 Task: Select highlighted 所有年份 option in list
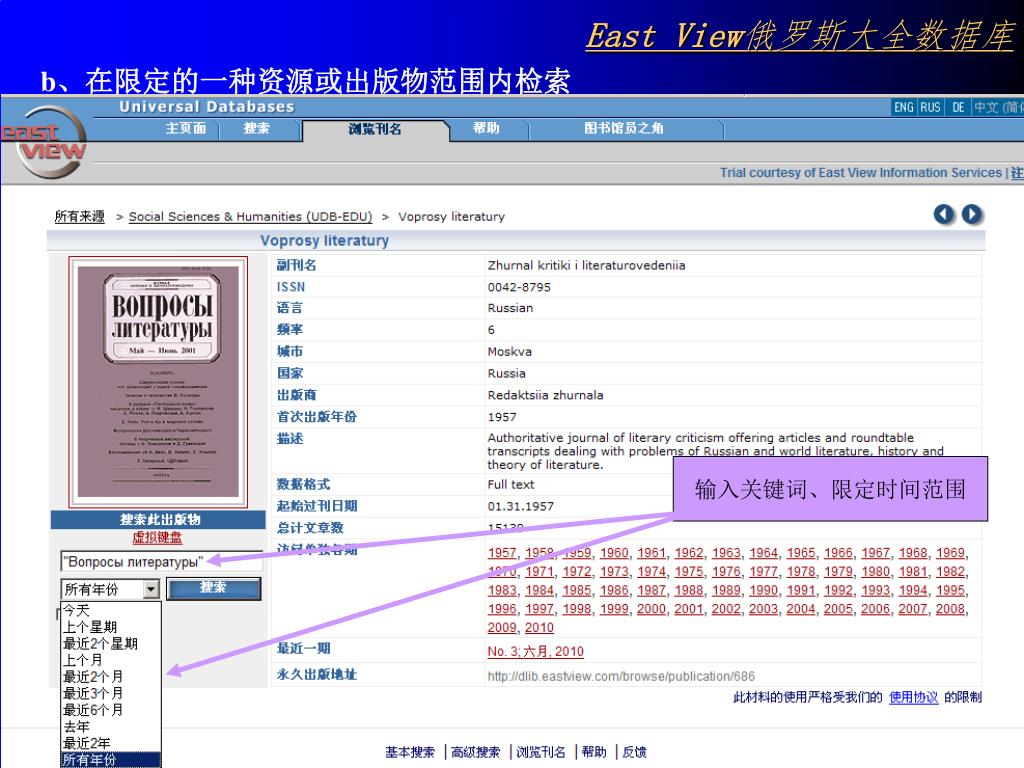pos(111,760)
